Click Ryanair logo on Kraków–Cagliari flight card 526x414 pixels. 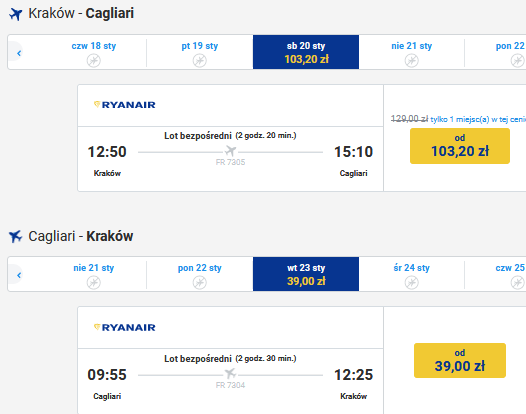pos(124,105)
